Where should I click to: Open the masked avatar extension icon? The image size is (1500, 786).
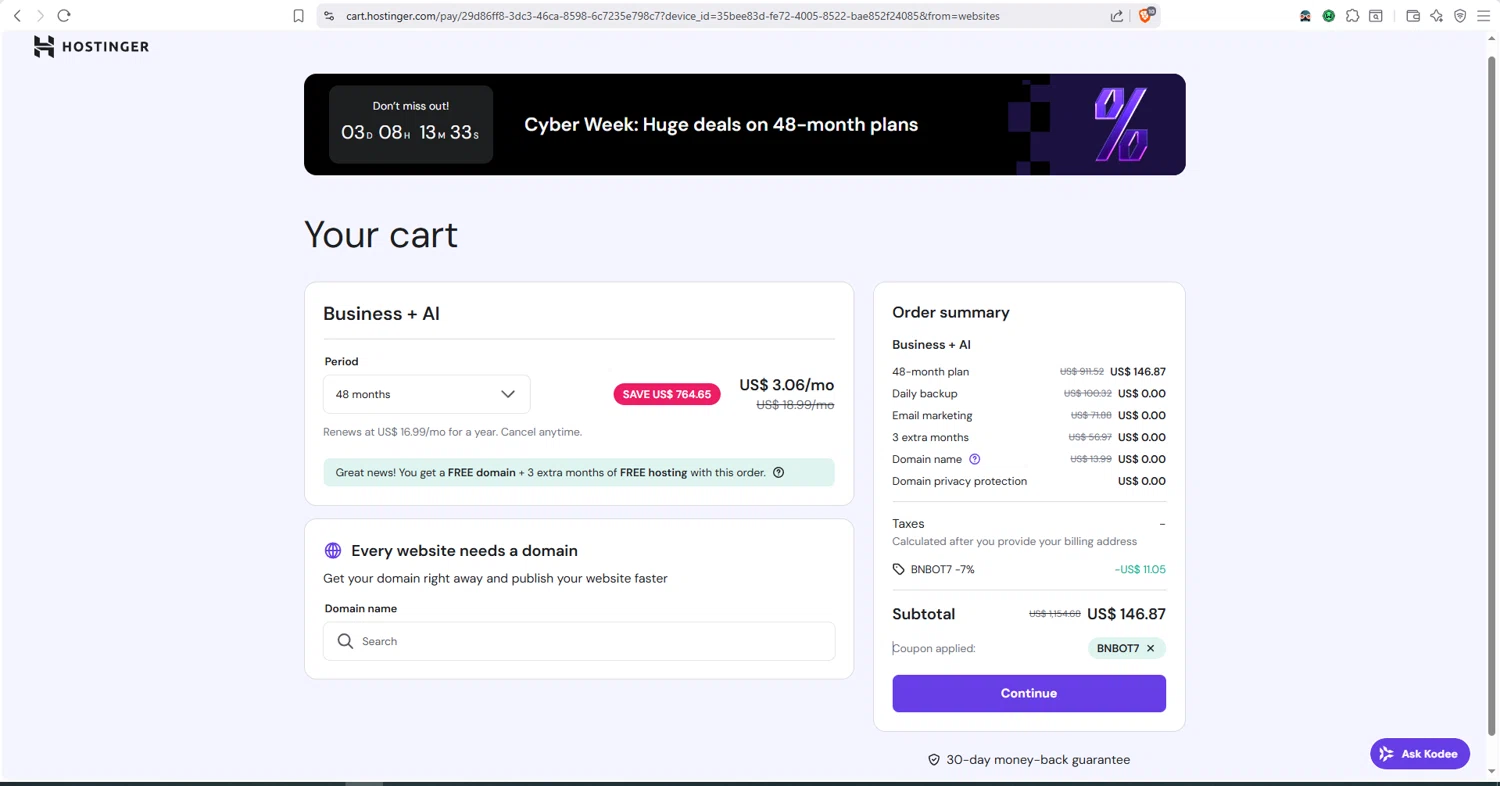click(1306, 16)
